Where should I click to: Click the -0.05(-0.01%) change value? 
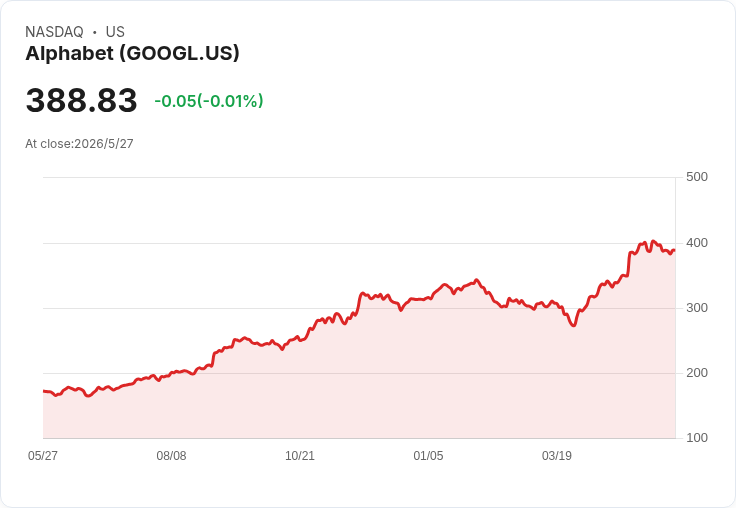tap(209, 101)
